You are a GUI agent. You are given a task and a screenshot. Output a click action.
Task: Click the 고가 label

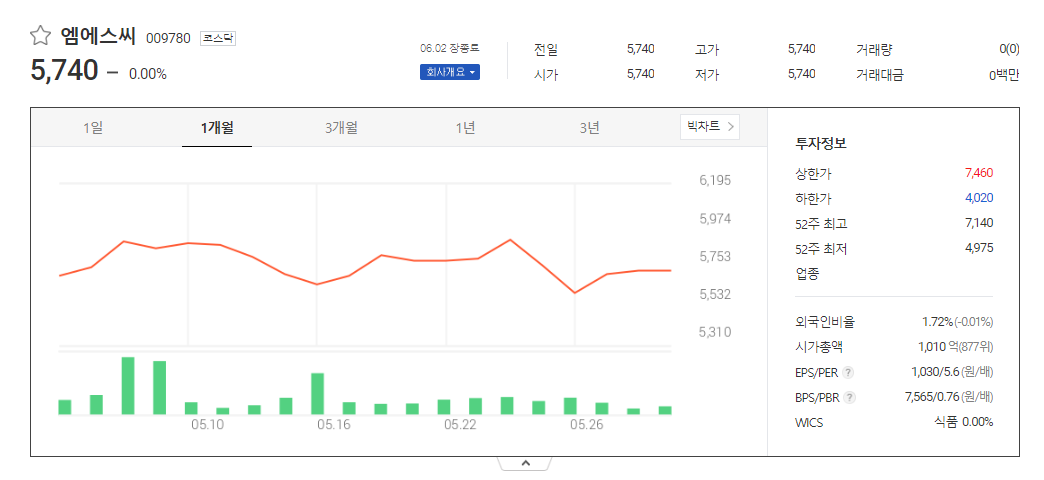[x=707, y=49]
